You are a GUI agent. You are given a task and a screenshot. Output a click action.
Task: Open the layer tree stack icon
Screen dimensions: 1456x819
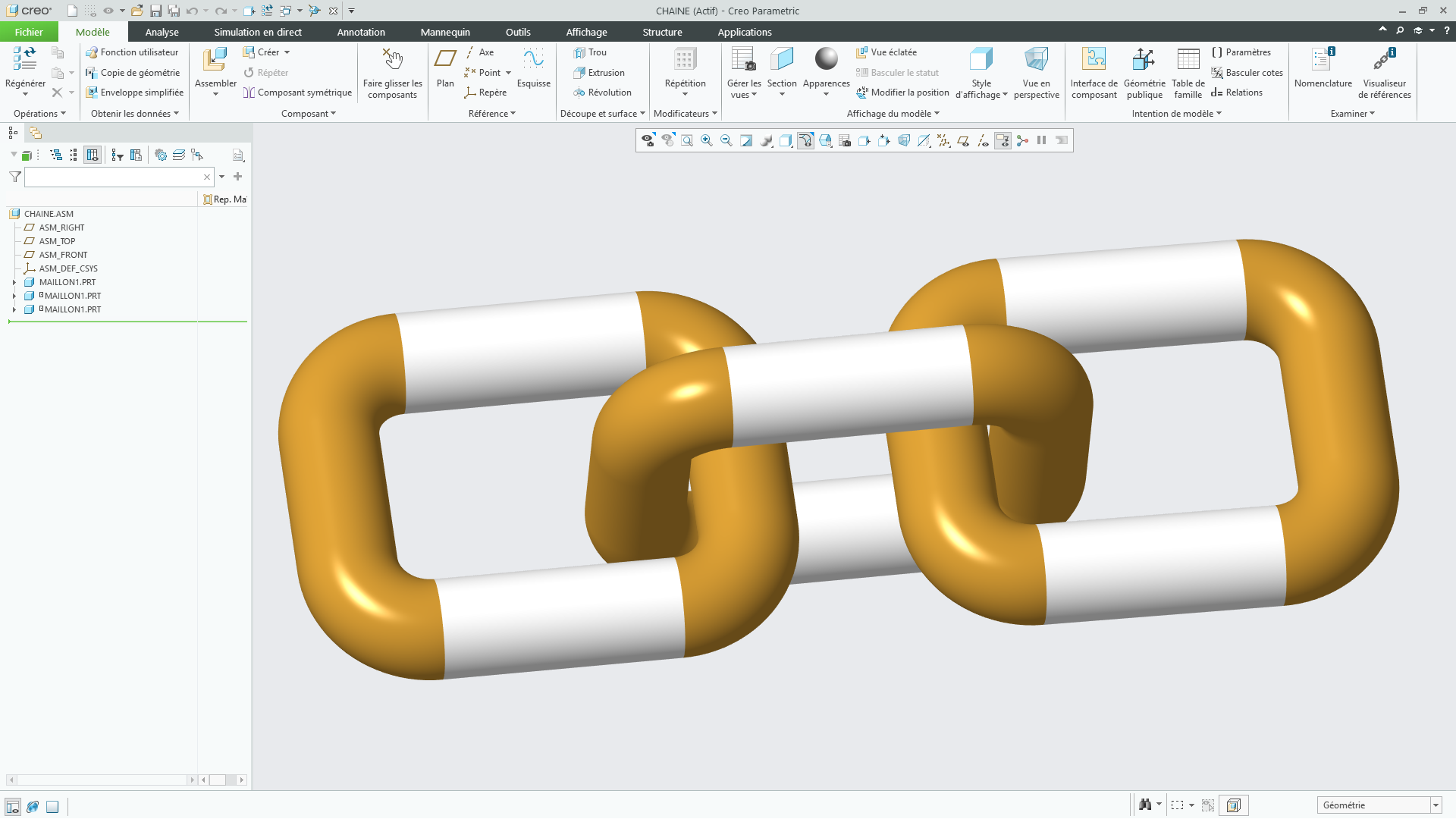(179, 155)
